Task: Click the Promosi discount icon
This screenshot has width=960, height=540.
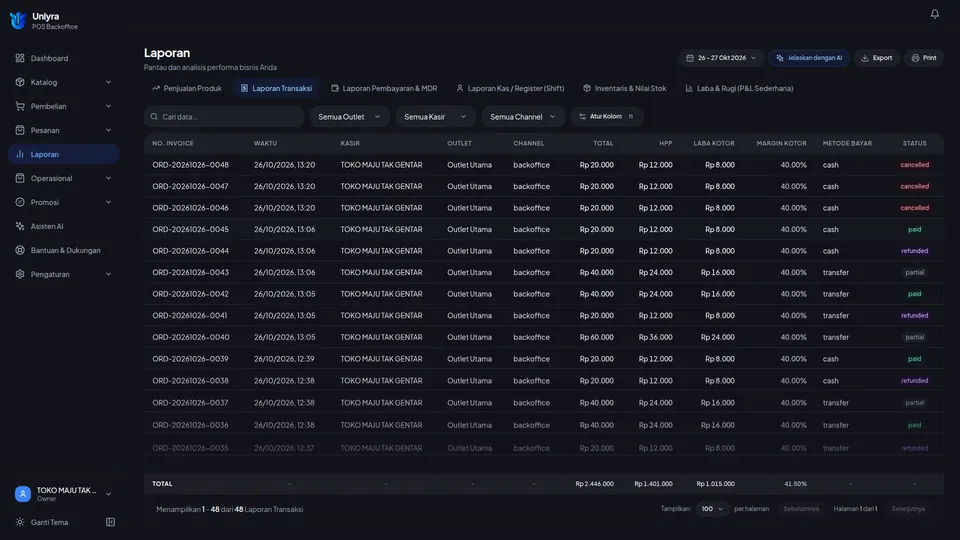Action: (x=20, y=202)
